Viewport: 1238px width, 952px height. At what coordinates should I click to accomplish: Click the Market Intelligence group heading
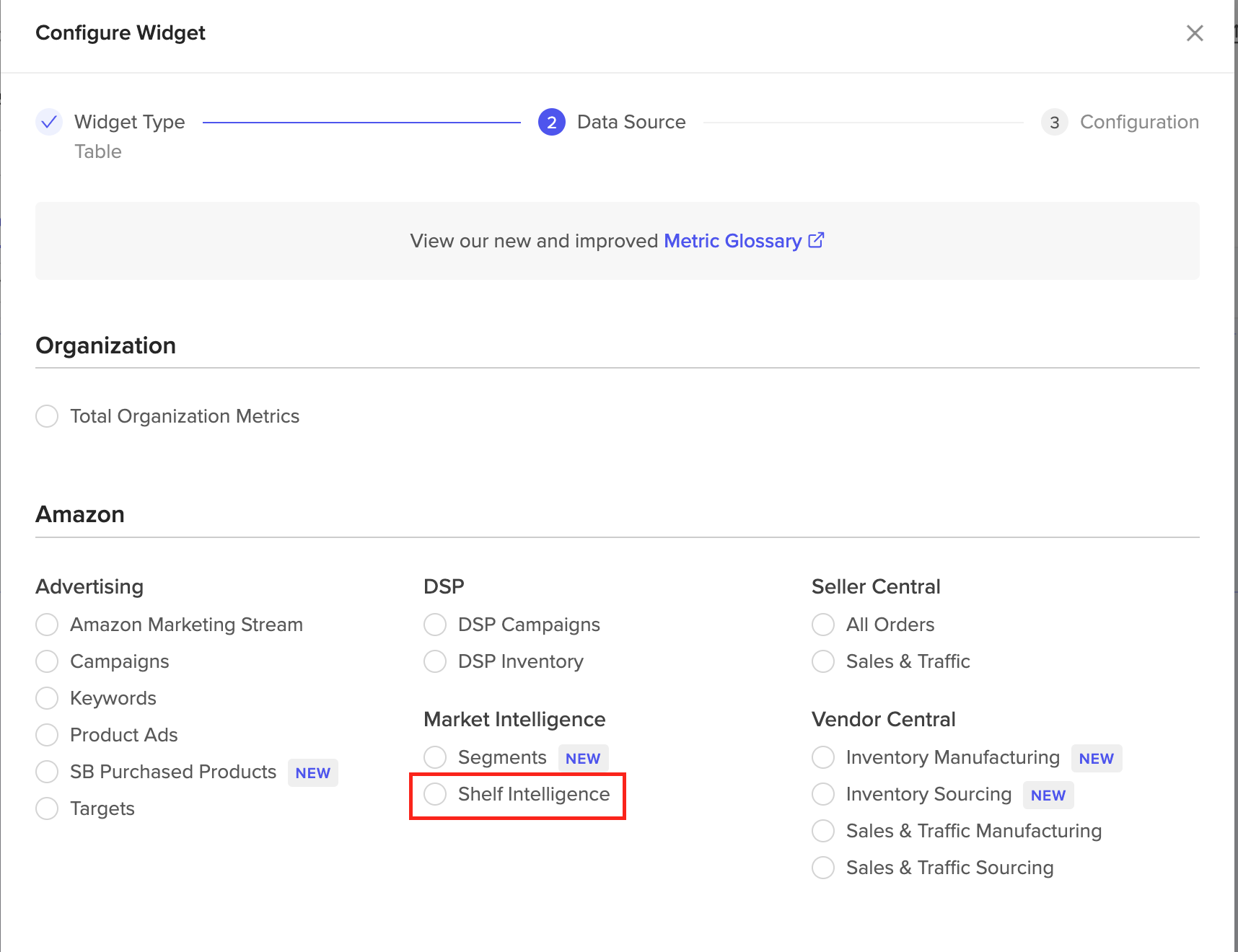(514, 719)
